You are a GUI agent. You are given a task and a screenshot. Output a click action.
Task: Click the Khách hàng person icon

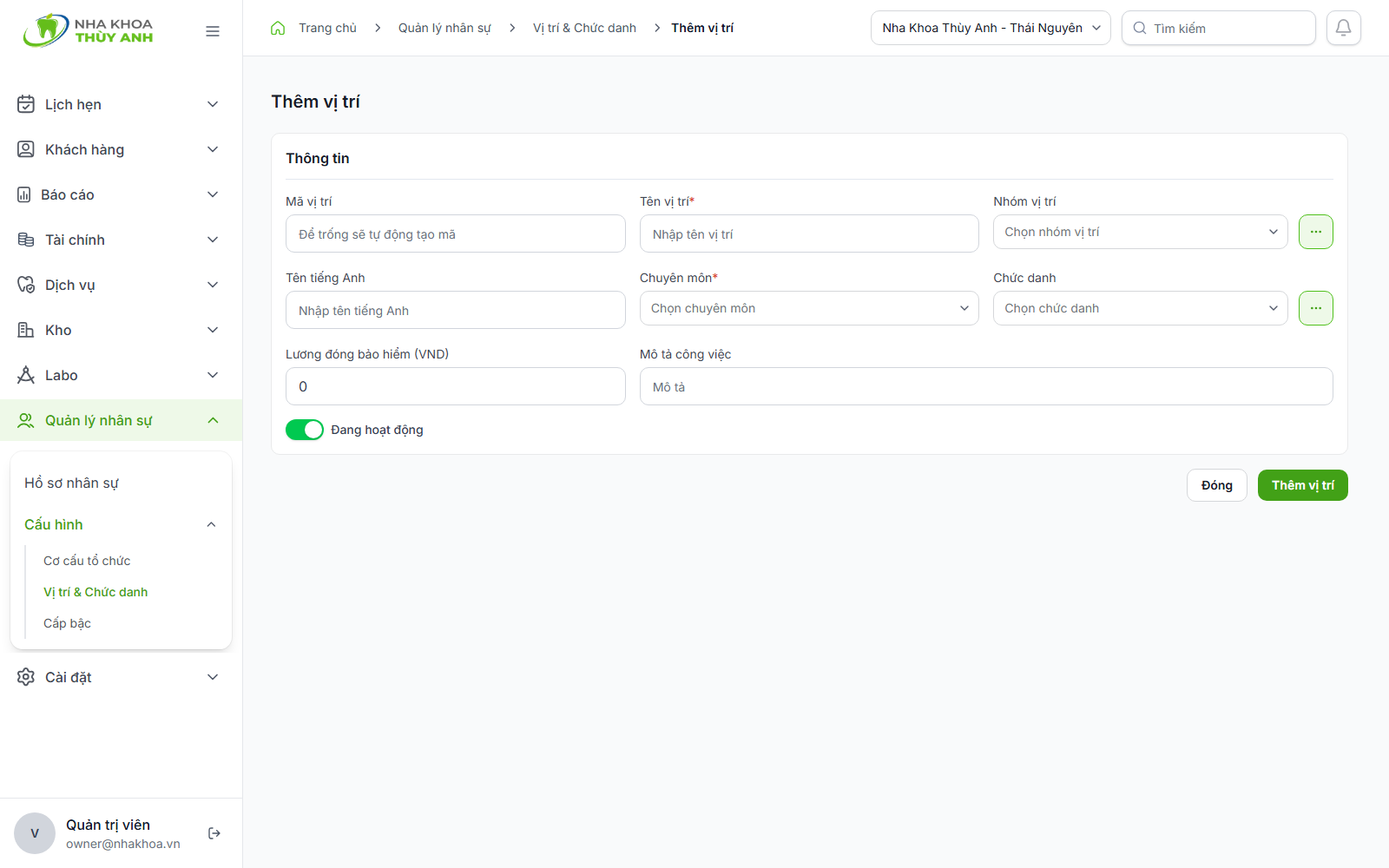26,149
